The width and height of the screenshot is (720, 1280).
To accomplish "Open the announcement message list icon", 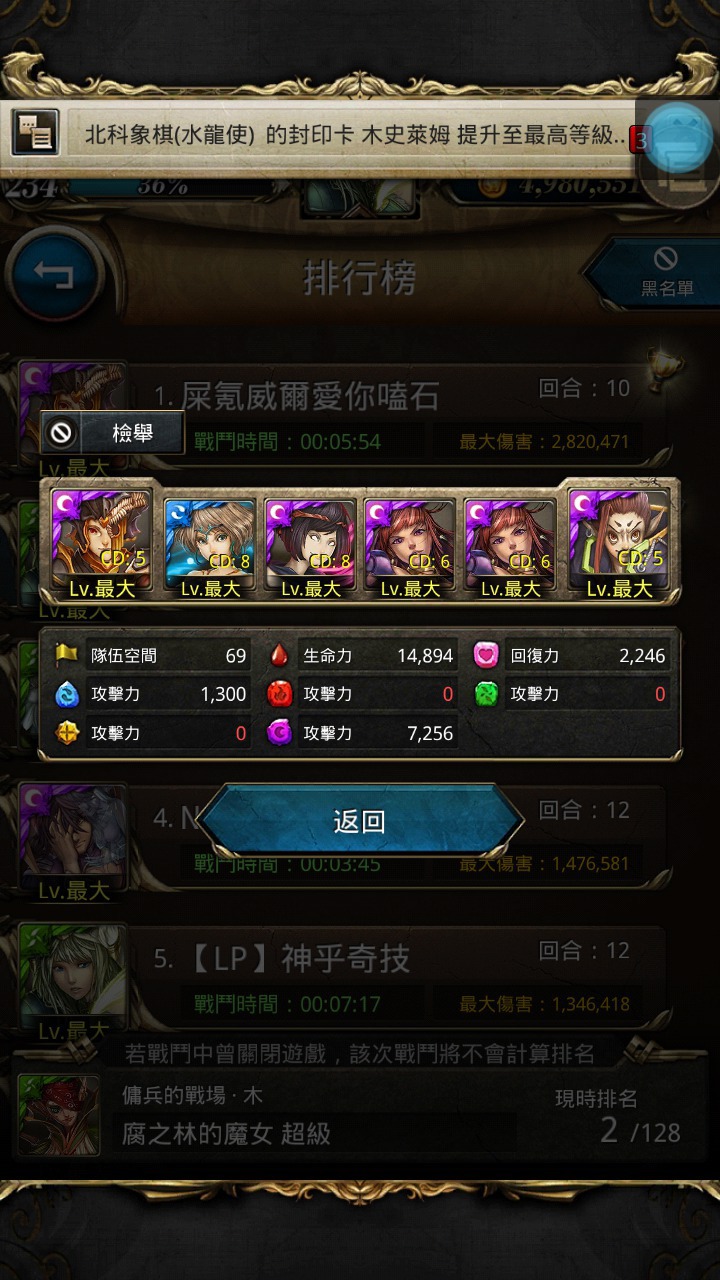I will 35,132.
